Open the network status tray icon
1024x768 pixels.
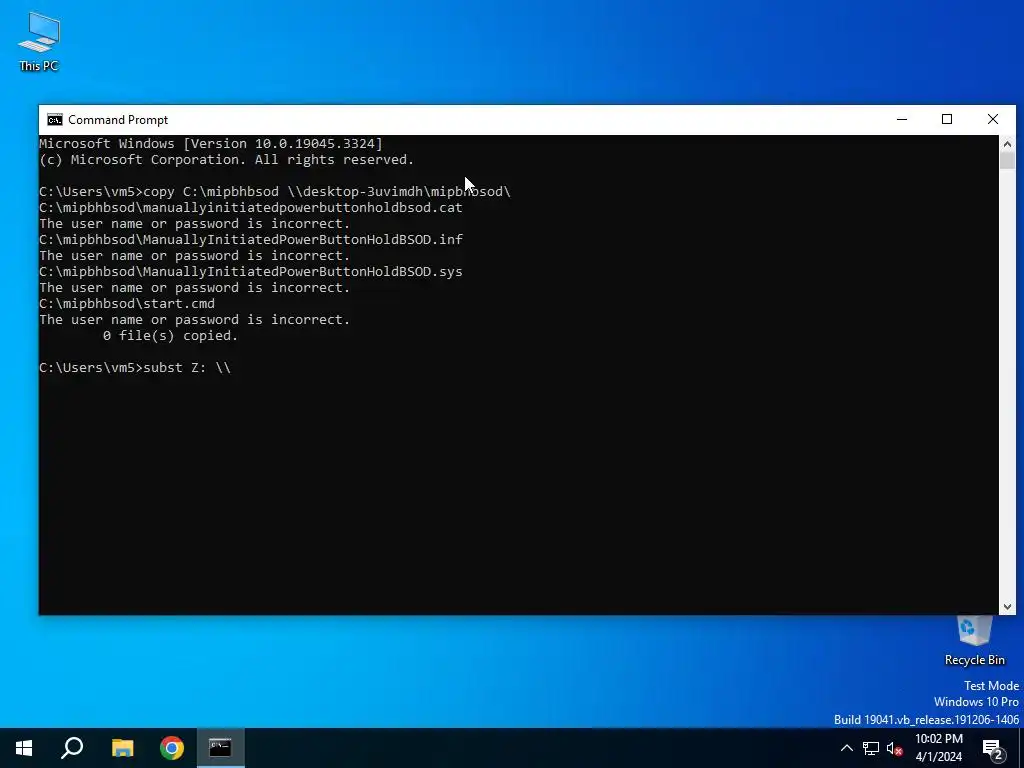click(871, 748)
